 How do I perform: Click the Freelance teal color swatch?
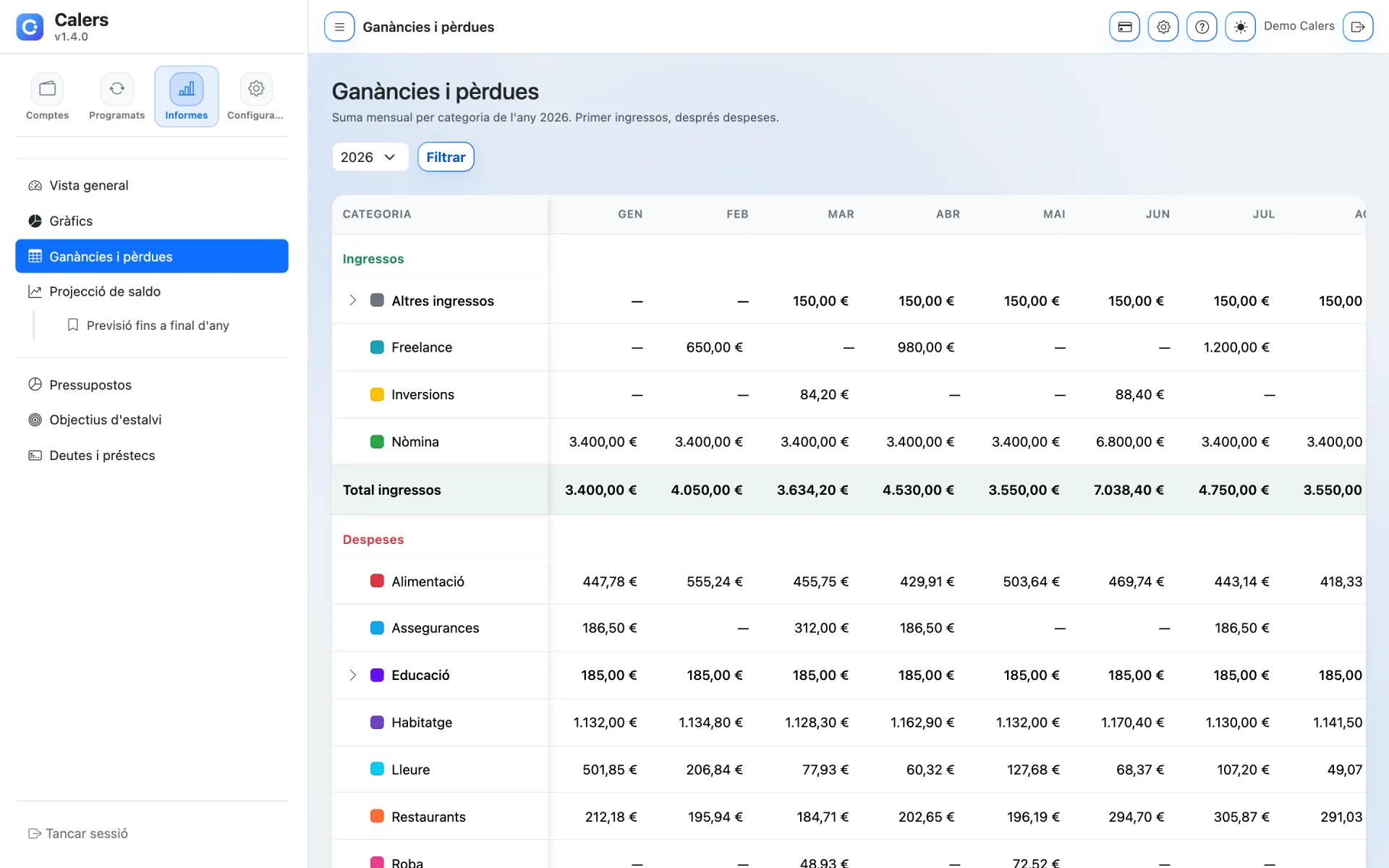(x=377, y=347)
